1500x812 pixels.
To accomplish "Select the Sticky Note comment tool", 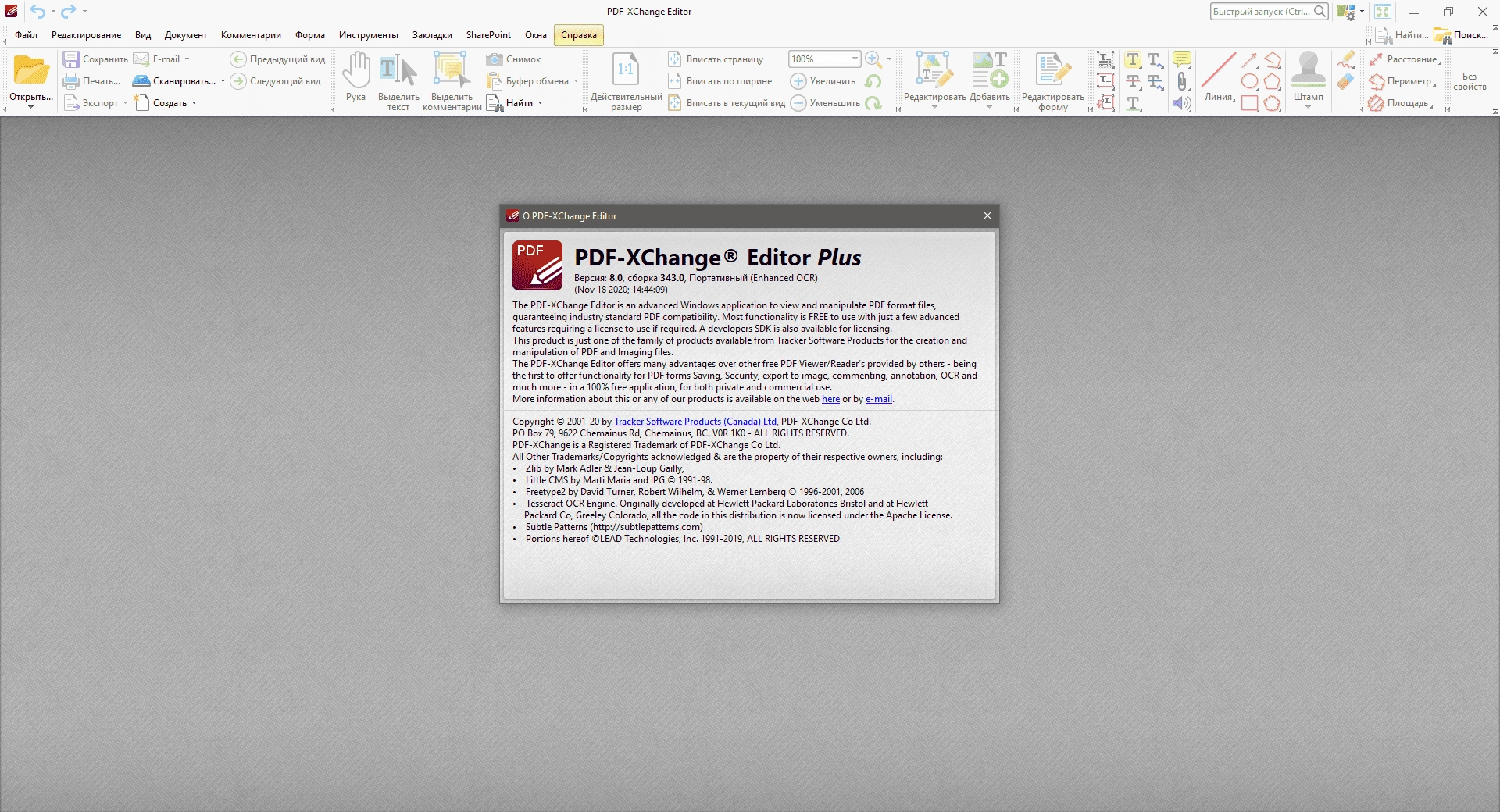I will point(1182,59).
